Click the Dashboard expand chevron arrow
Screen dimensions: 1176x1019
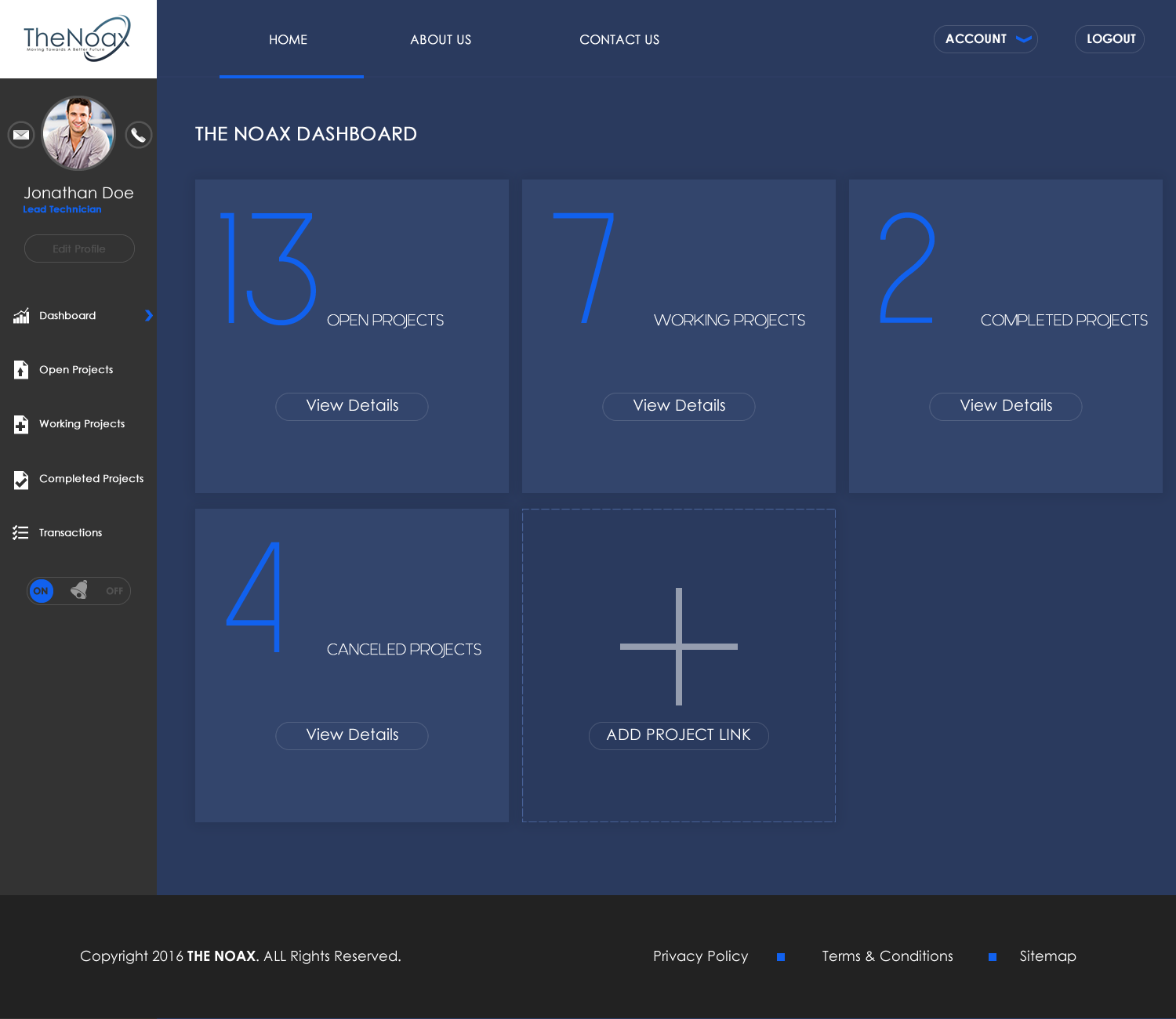149,316
